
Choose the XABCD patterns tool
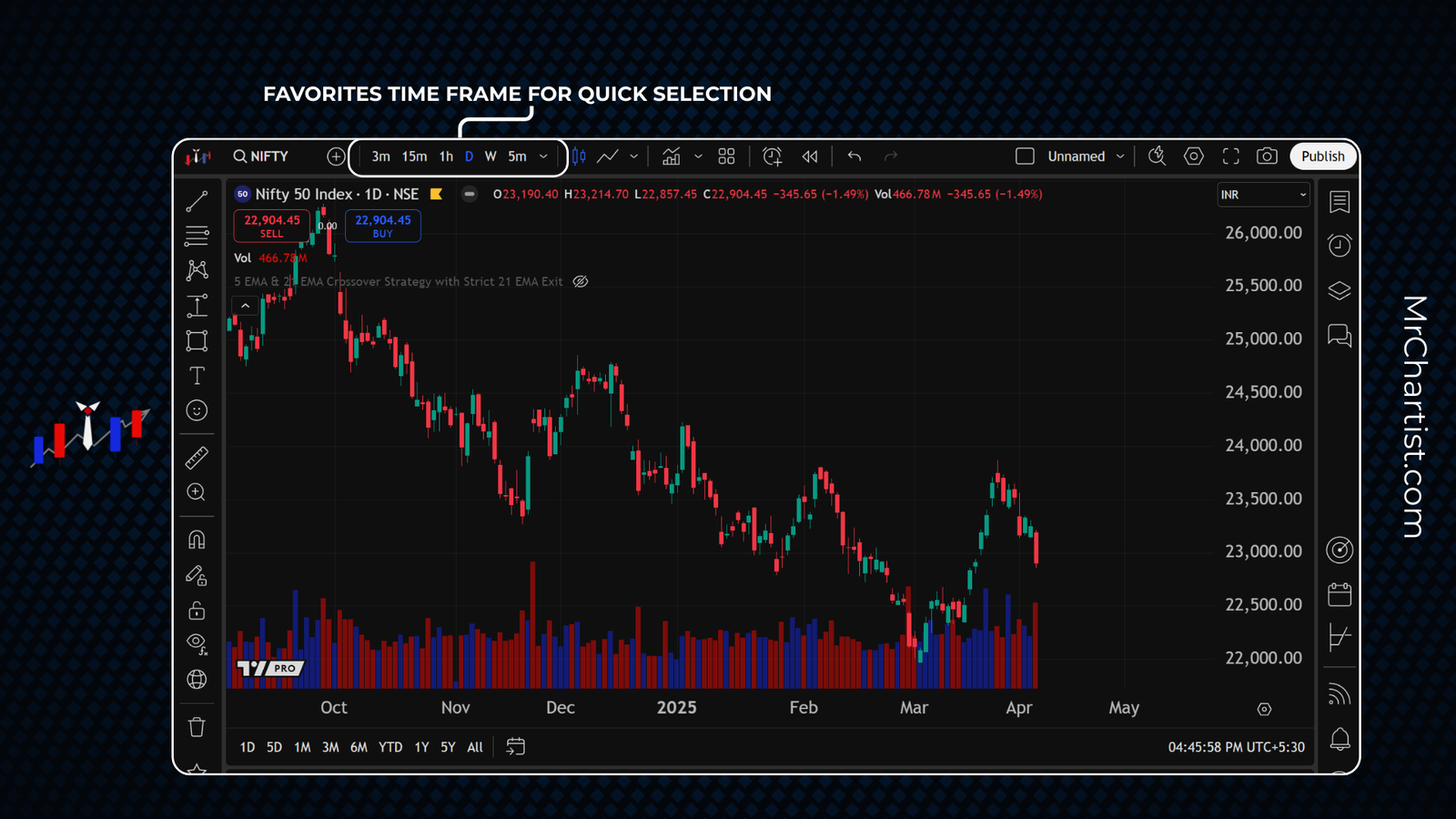click(197, 270)
